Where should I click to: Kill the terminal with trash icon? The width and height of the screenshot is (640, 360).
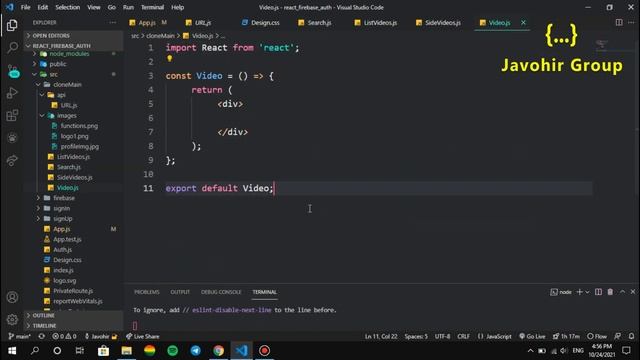pos(610,292)
